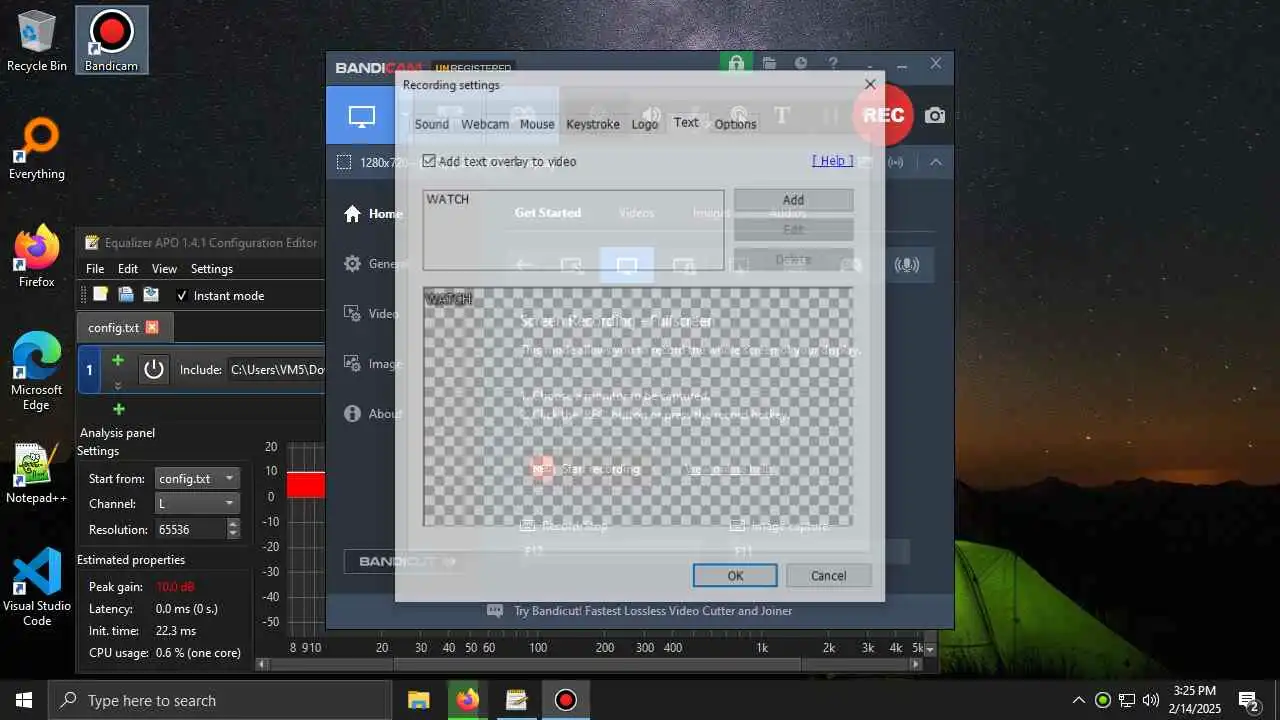This screenshot has height=720, width=1280.
Task: Expand the double chevron in filter row 1
Action: coord(118,385)
